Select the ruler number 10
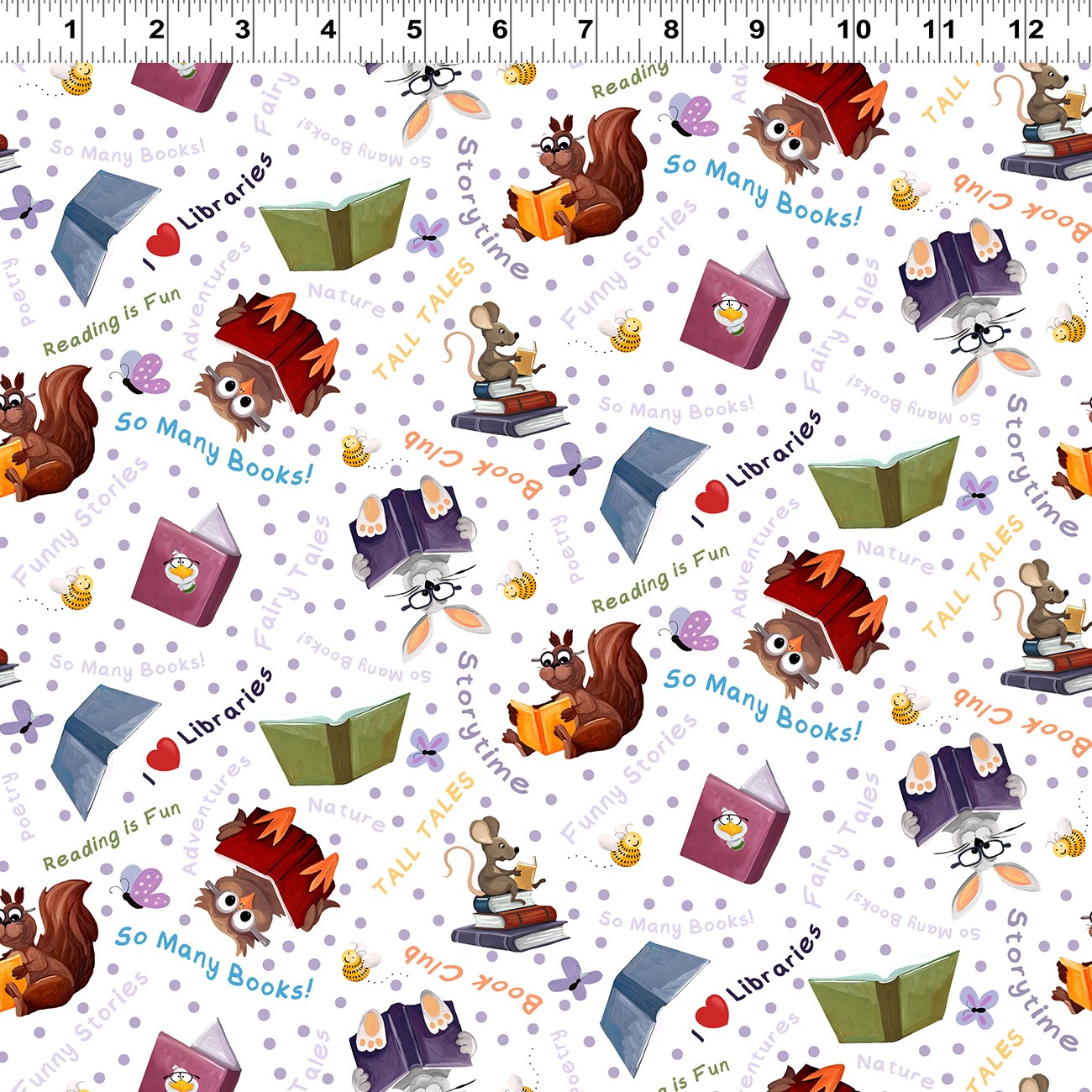This screenshot has height=1092, width=1092. click(x=853, y=30)
